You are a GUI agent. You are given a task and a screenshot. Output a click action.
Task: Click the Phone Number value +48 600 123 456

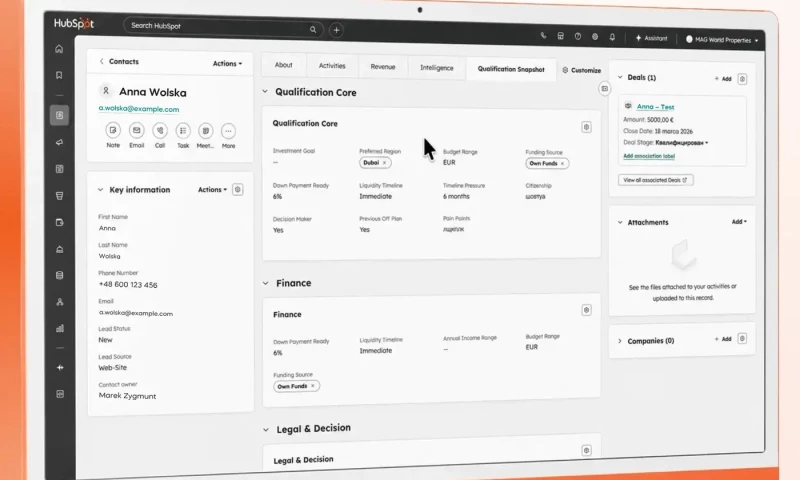[x=128, y=285]
